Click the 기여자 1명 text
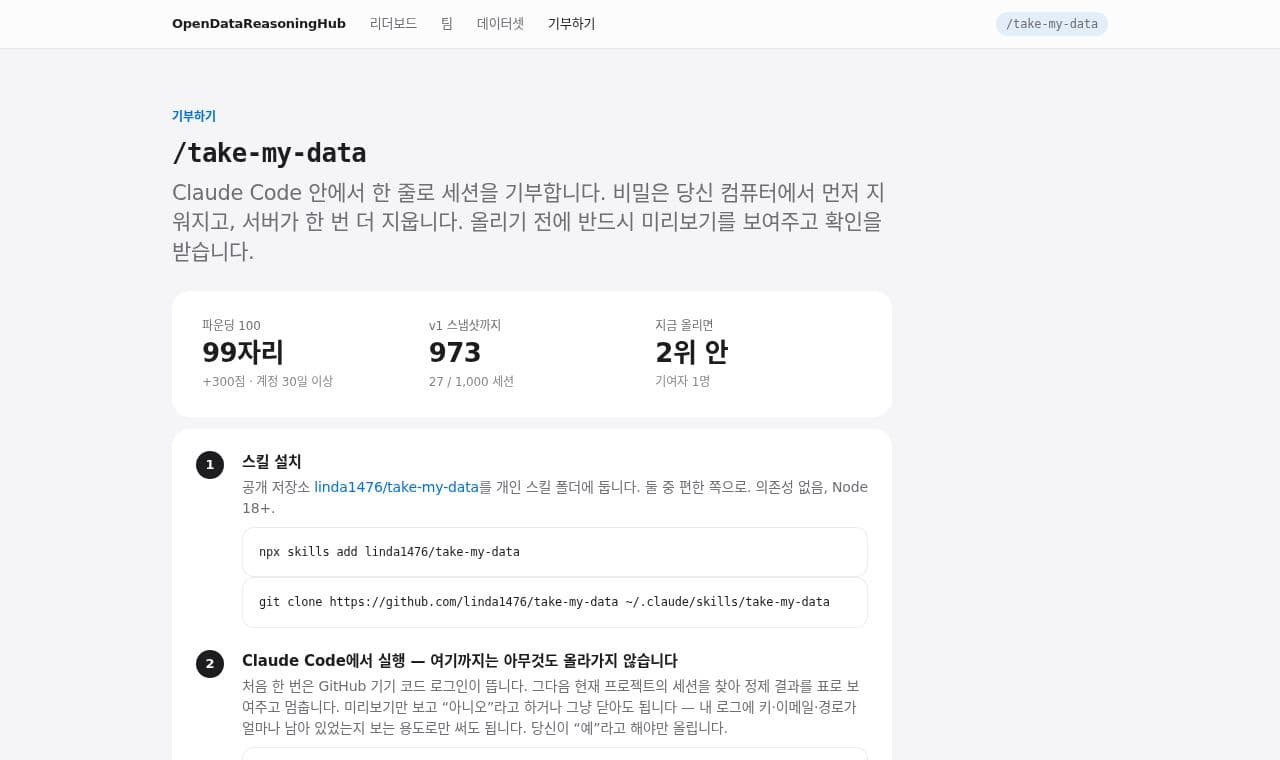 click(682, 381)
